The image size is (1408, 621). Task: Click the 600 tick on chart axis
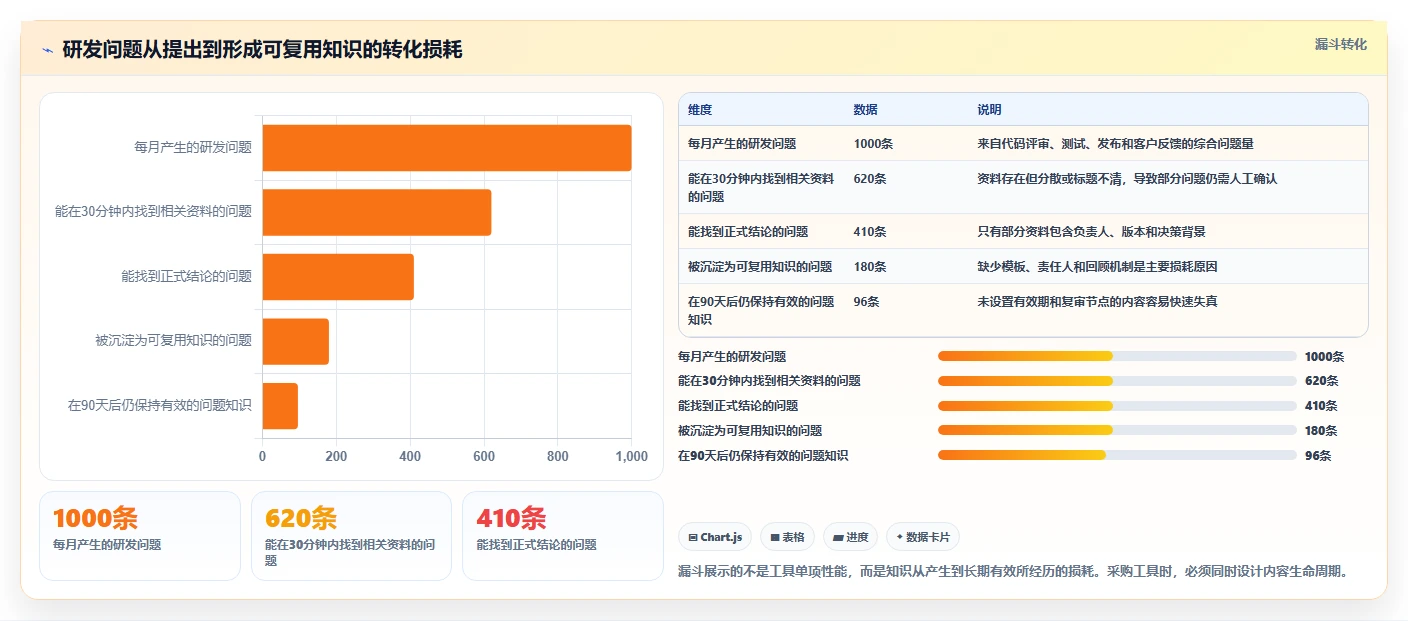(x=484, y=456)
